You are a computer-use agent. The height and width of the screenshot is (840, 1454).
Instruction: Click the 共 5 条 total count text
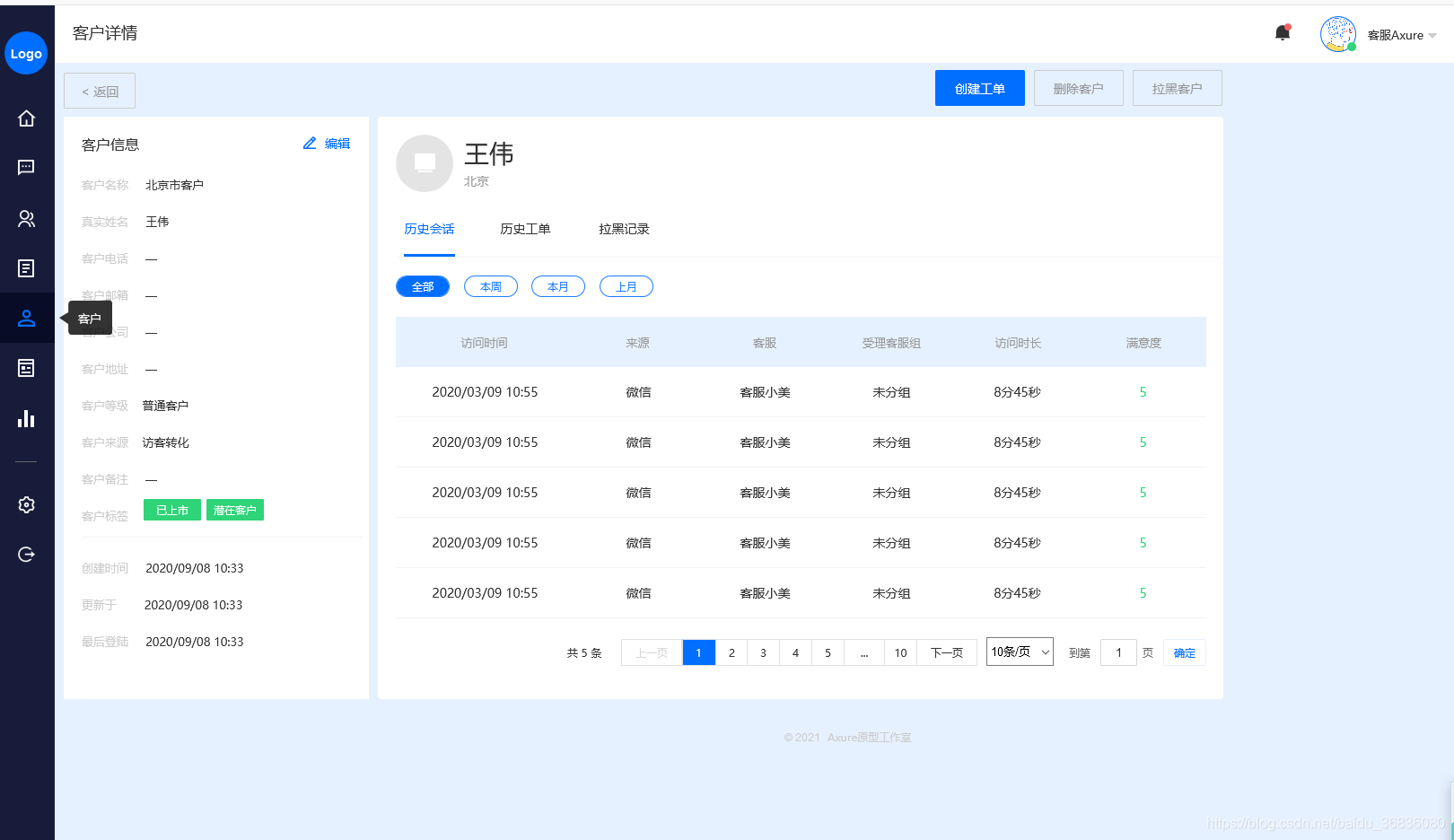point(584,652)
